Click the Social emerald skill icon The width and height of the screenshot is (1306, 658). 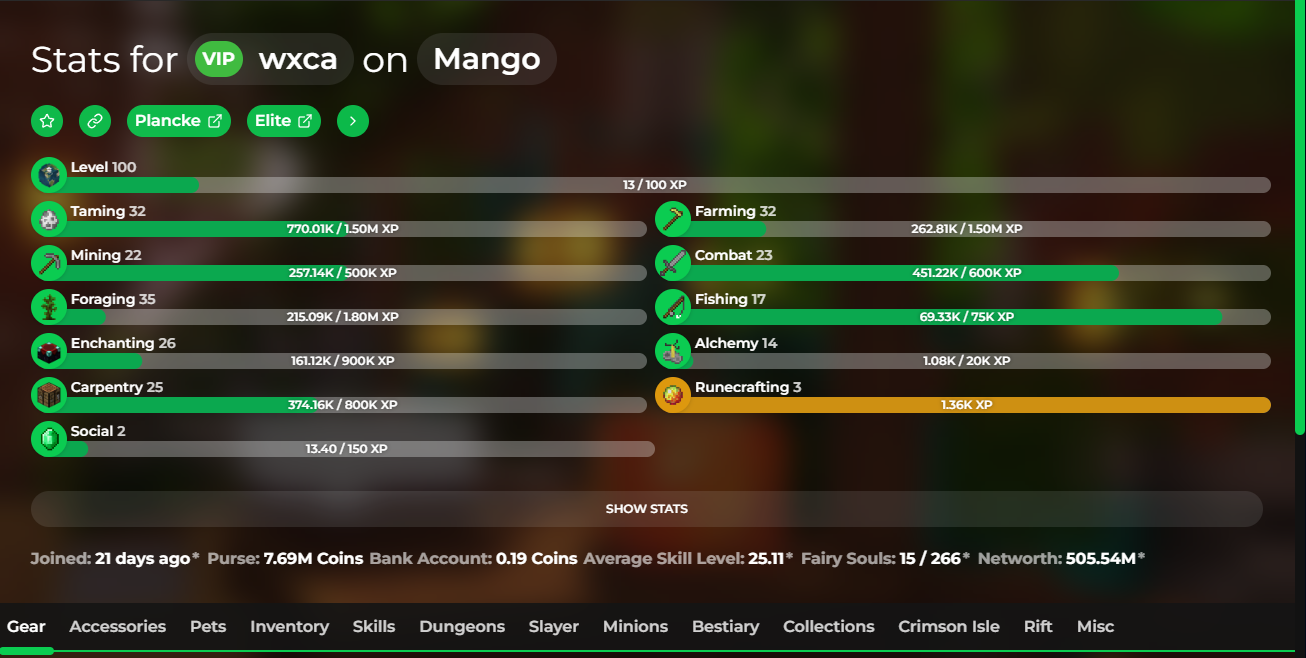tap(48, 439)
